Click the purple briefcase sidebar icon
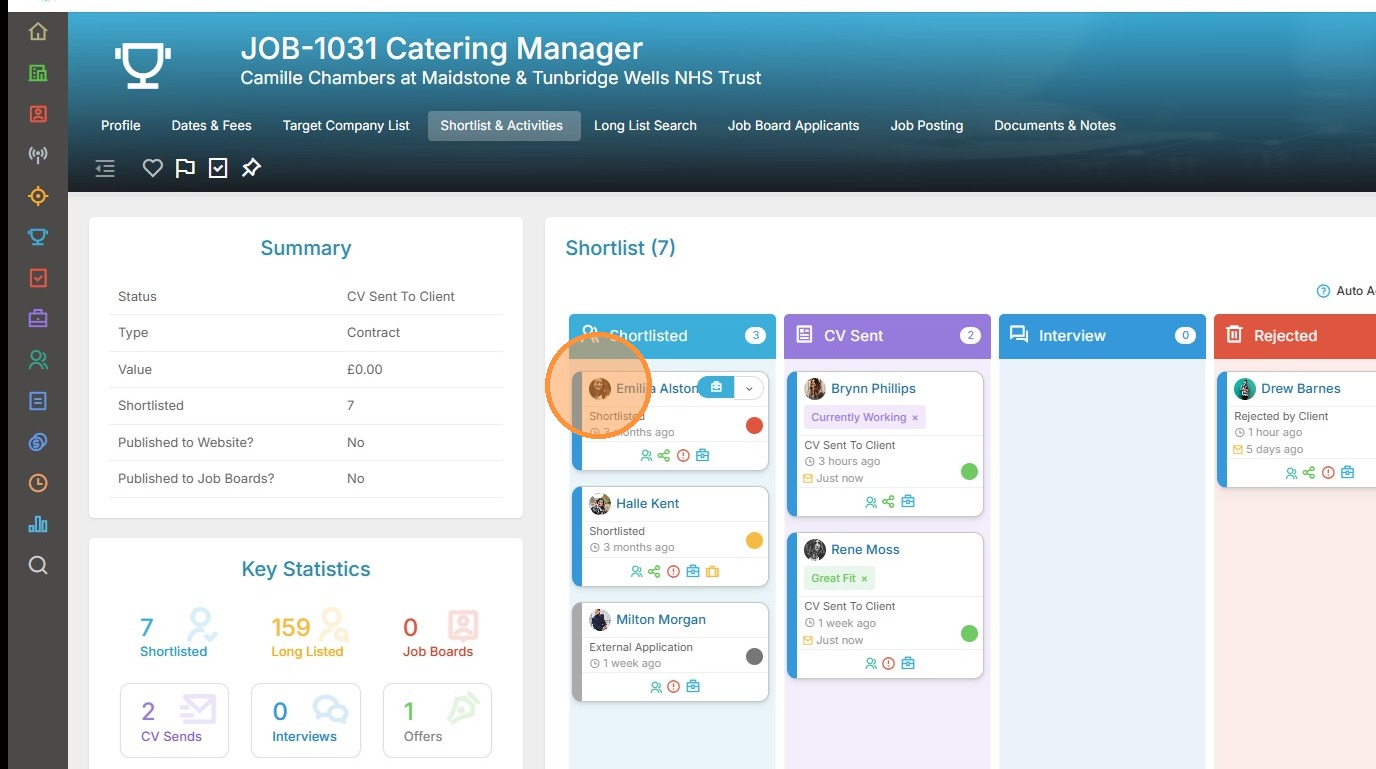Screen dimensions: 1376x769 38,319
